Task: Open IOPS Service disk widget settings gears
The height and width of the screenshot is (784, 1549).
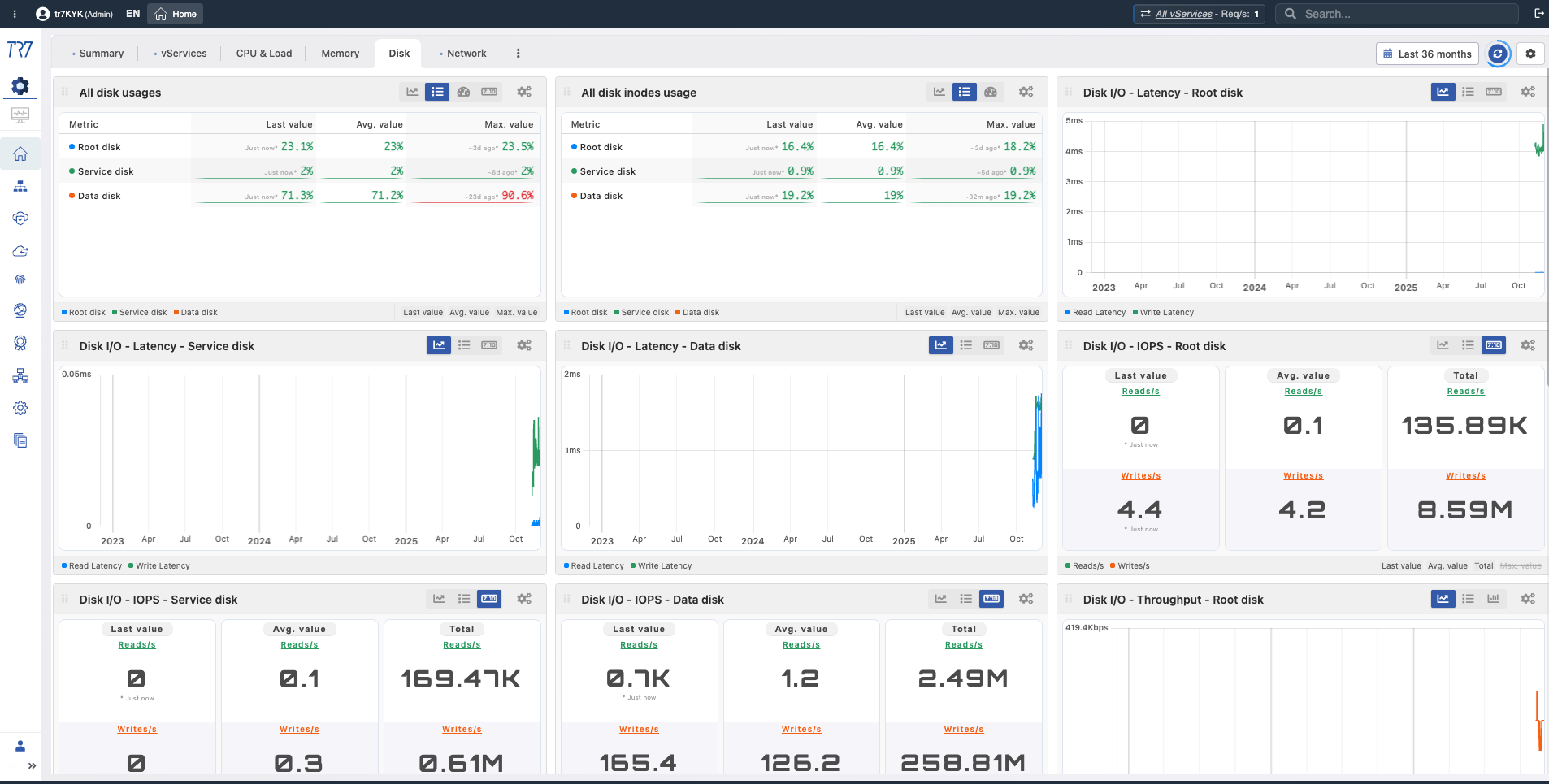Action: [524, 599]
